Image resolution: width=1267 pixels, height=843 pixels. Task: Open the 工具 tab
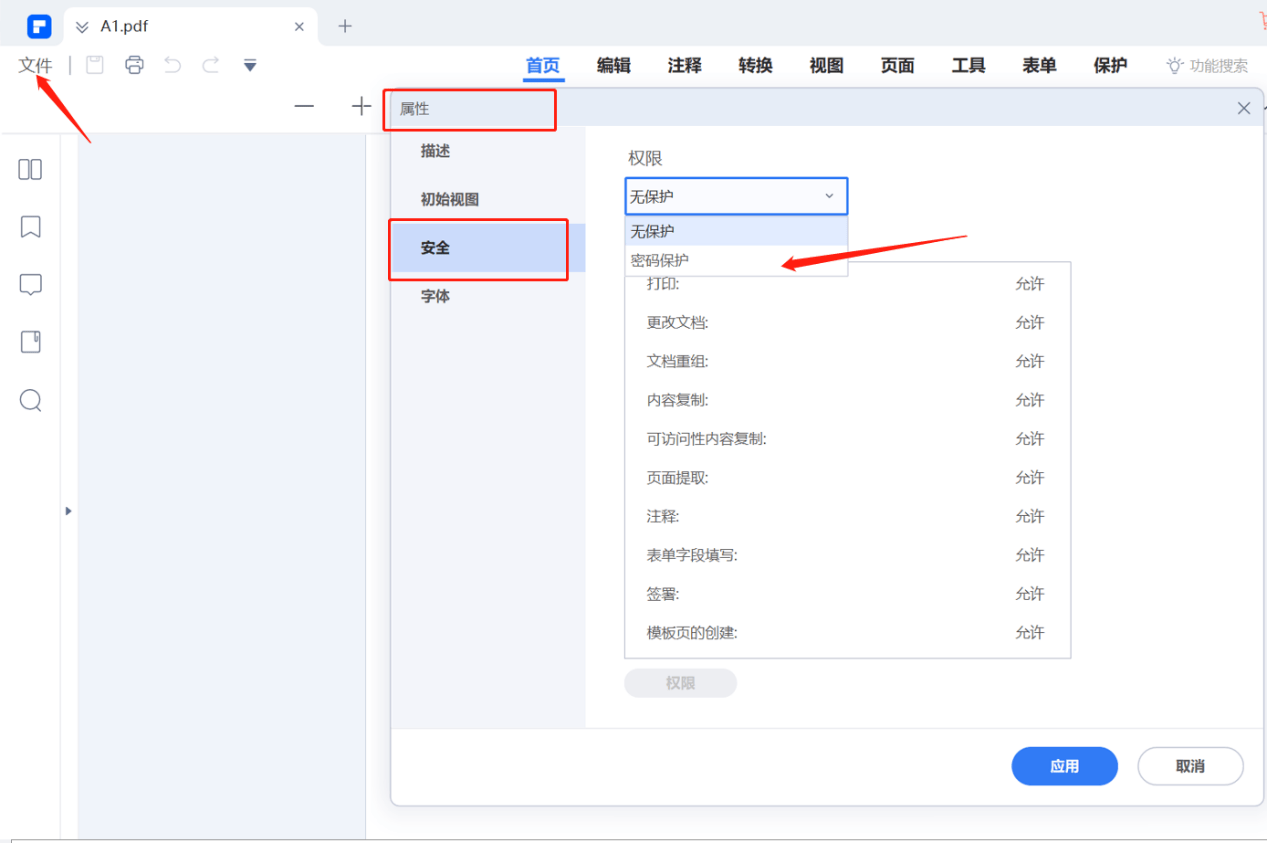point(969,66)
